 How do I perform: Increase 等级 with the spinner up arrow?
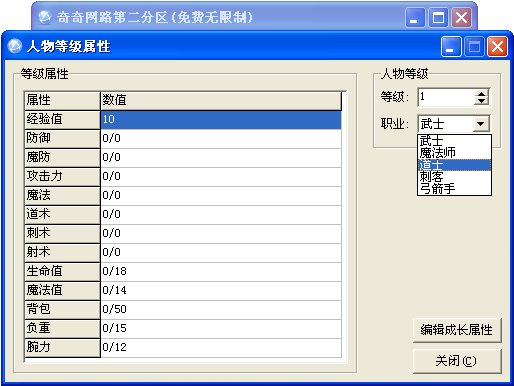click(x=481, y=93)
